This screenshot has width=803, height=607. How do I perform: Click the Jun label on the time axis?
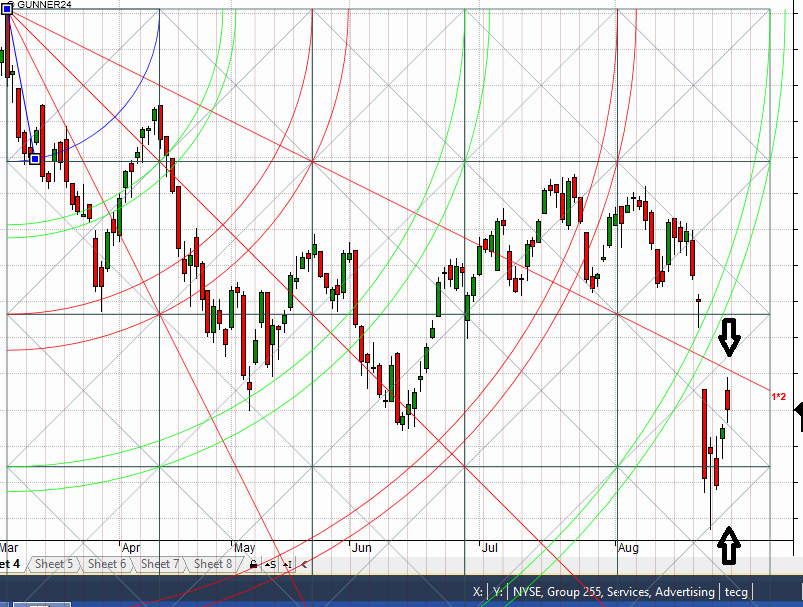click(x=362, y=548)
